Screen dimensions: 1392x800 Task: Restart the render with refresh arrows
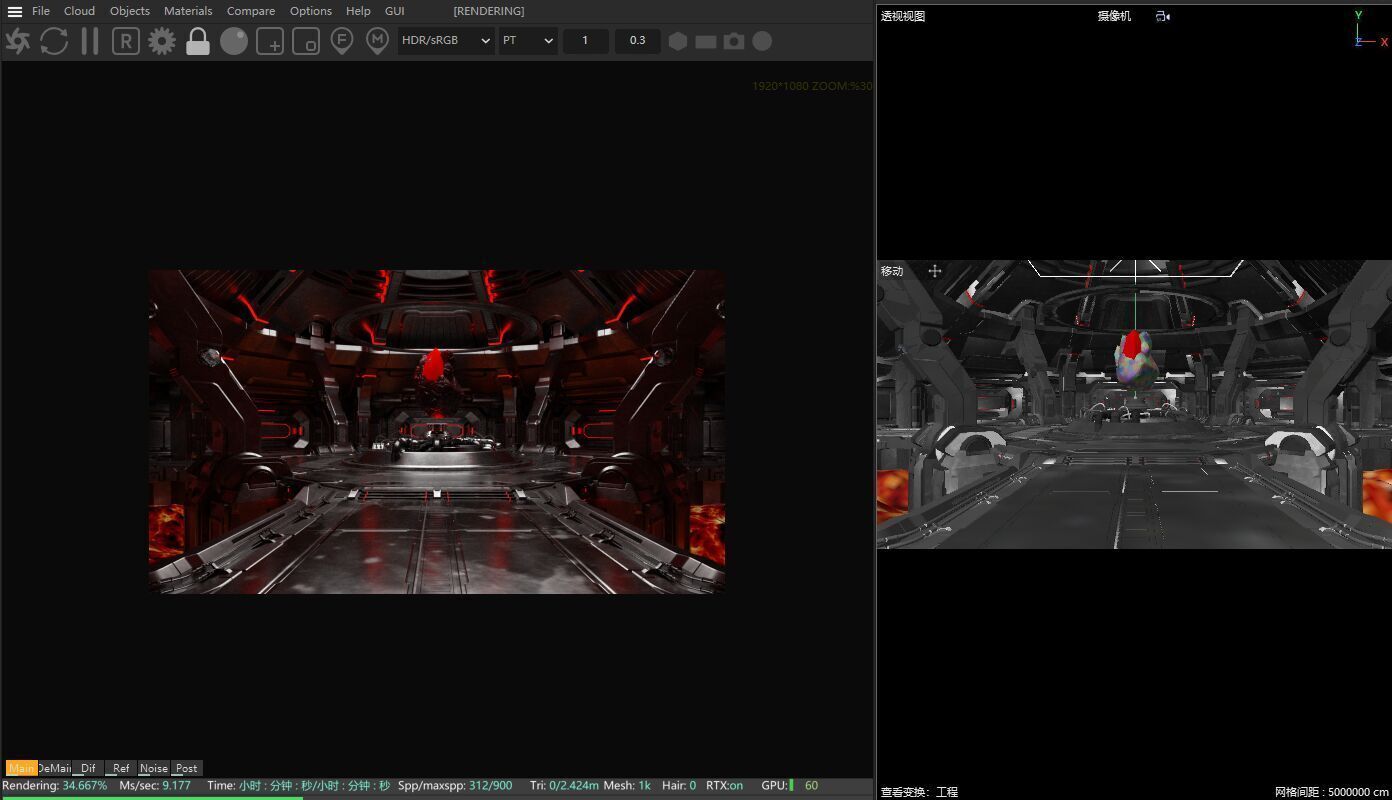54,41
